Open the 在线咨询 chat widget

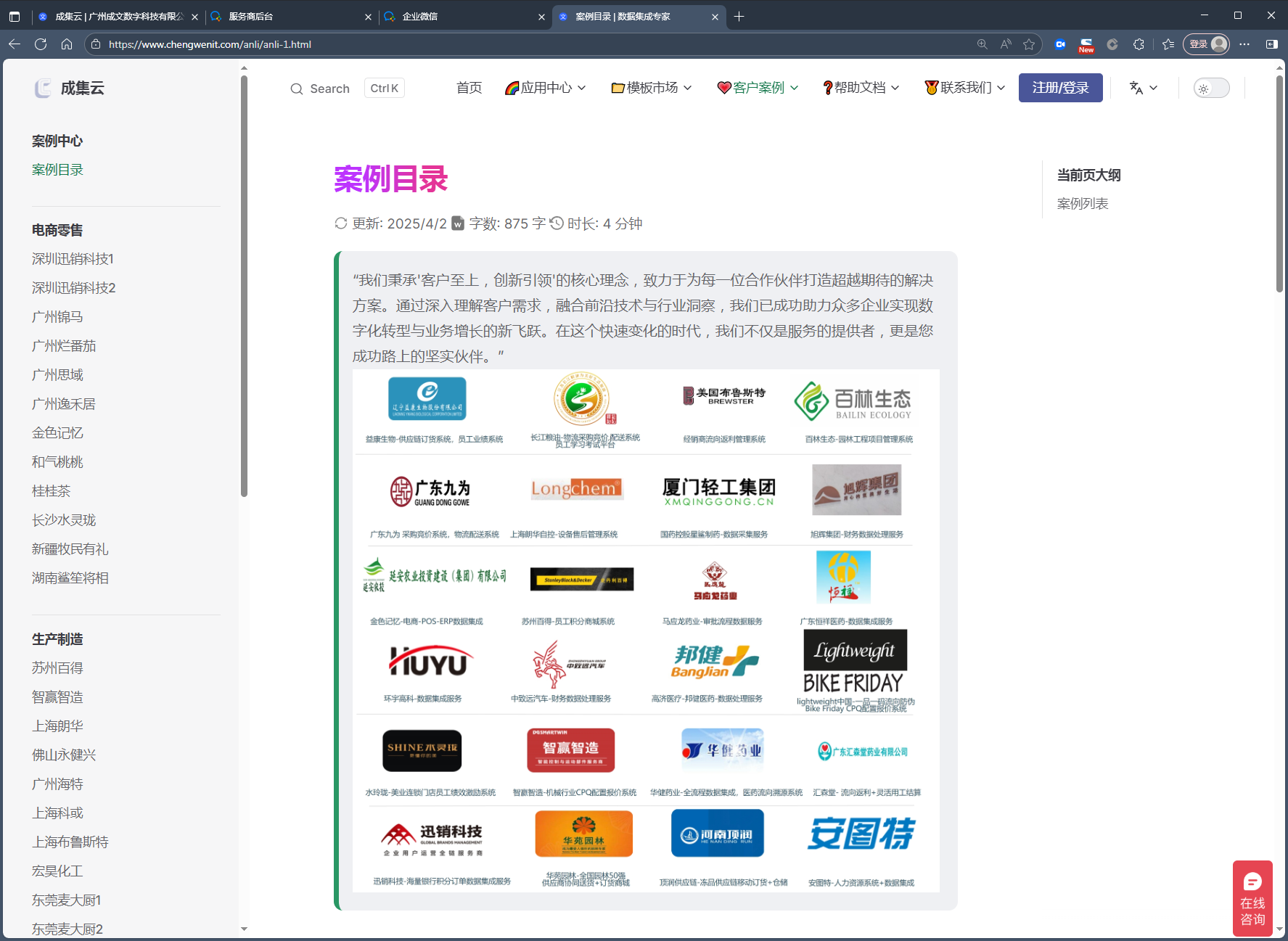pyautogui.click(x=1252, y=897)
